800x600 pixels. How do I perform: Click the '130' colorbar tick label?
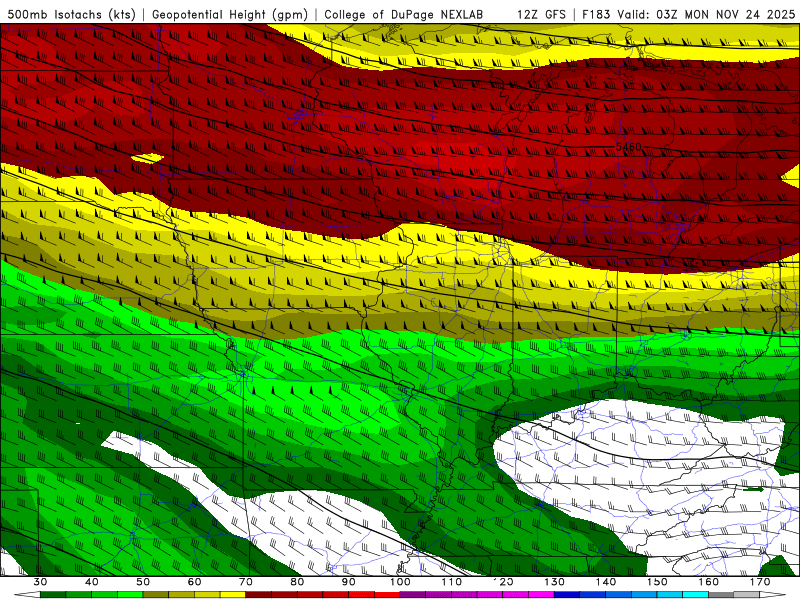[555, 582]
